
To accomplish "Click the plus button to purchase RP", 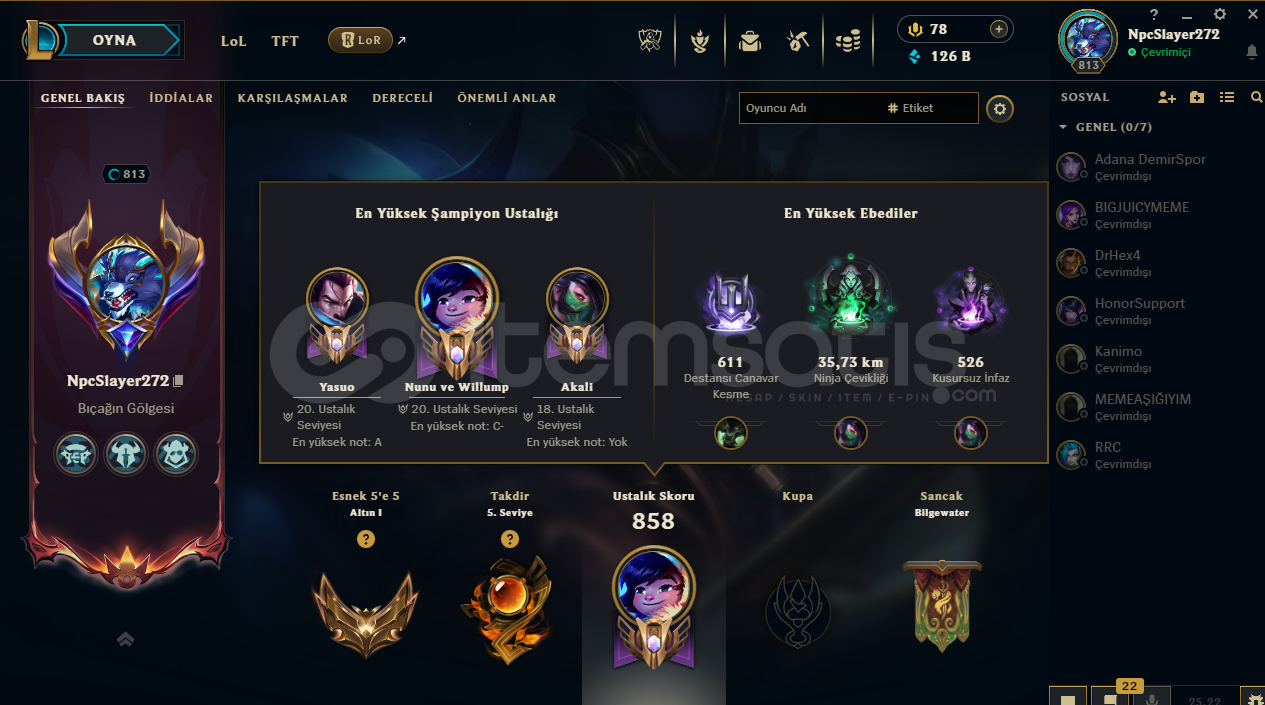I will click(998, 29).
